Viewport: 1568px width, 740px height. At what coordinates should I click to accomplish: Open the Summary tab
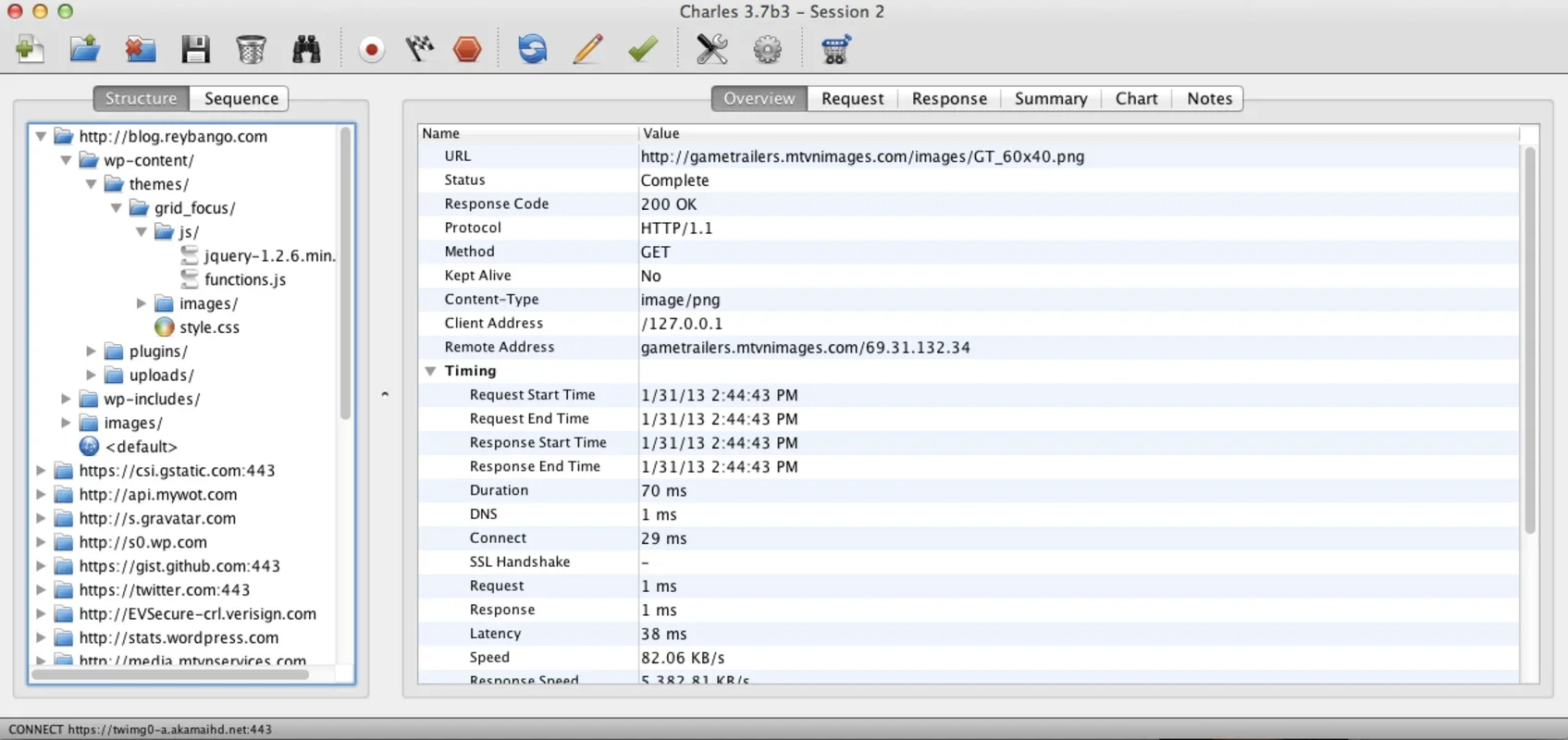point(1051,98)
